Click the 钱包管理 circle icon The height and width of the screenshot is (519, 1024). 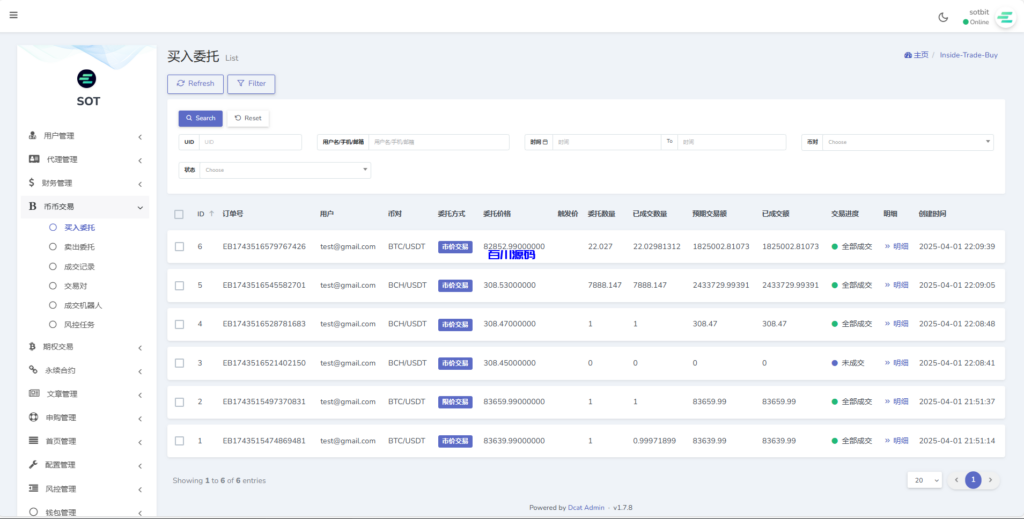coord(33,512)
